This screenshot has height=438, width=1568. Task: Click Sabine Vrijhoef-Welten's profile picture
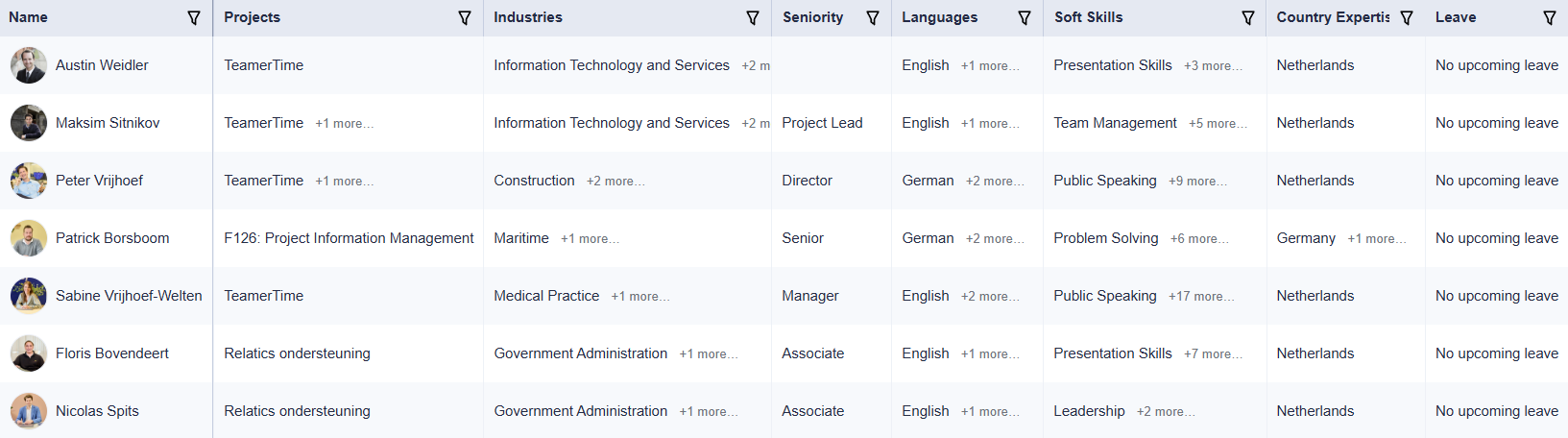29,296
